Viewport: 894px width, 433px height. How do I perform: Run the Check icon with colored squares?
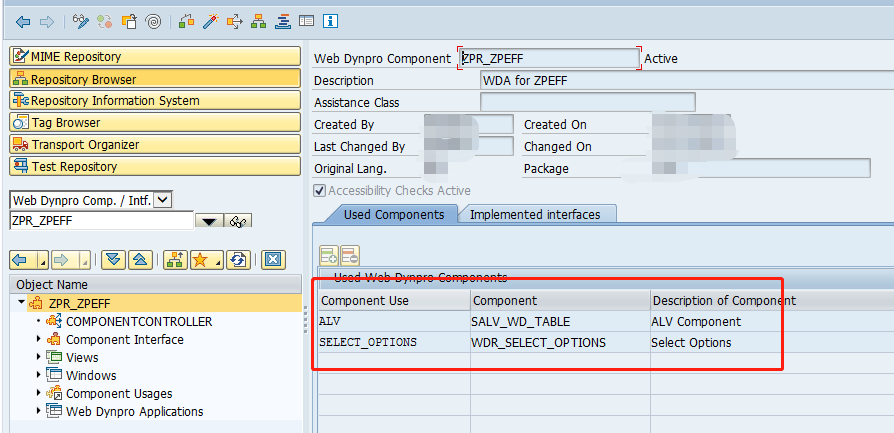pos(186,22)
